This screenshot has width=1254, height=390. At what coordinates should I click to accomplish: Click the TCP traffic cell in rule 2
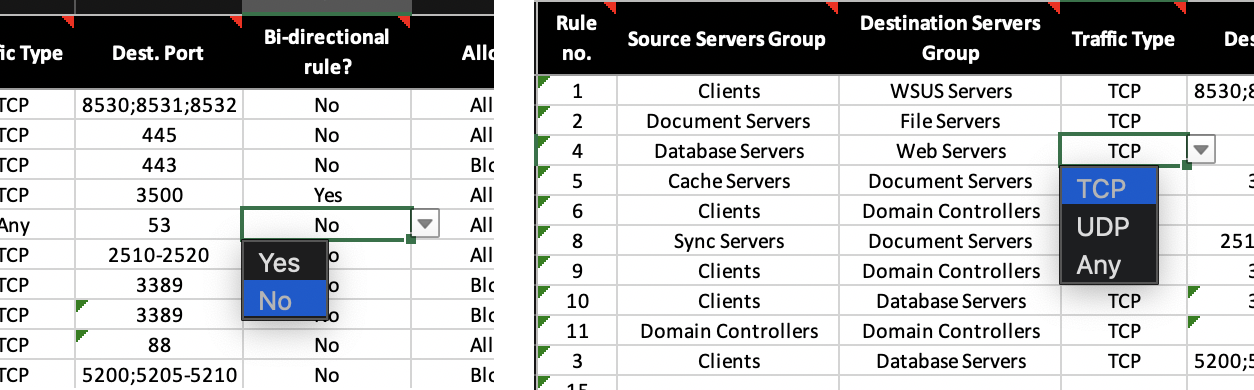pos(1123,121)
